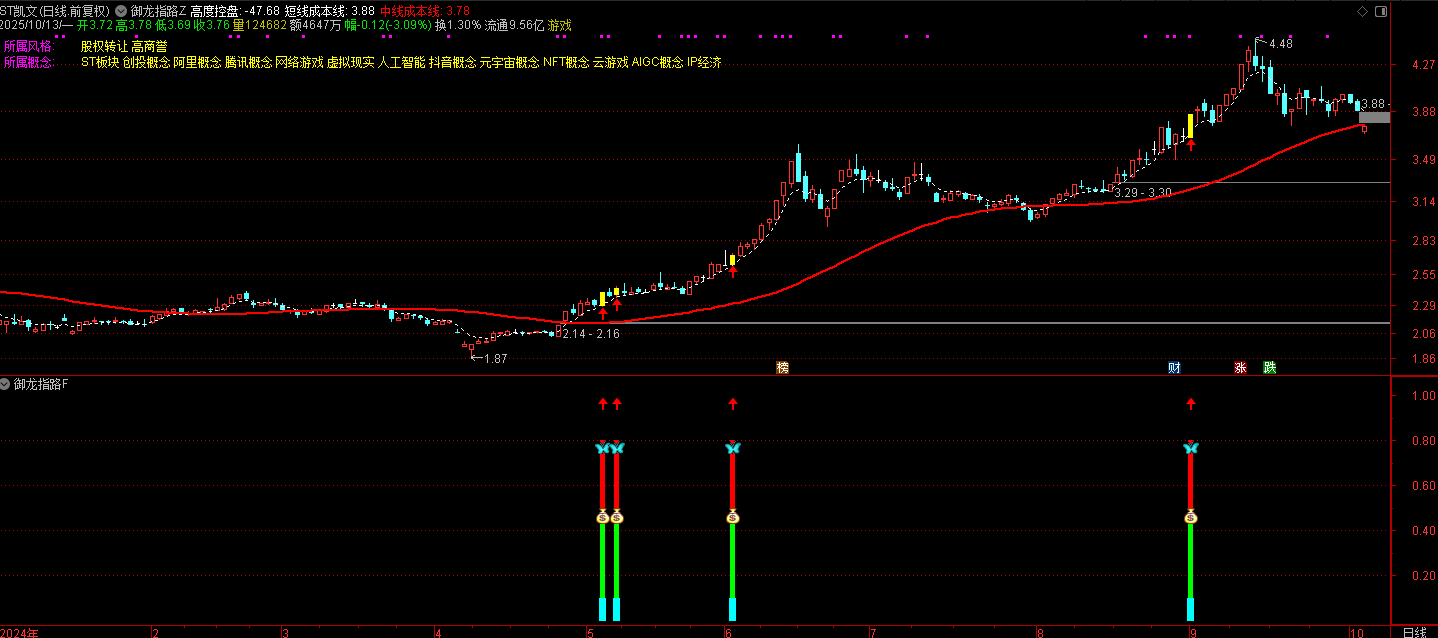Click the 榜 event marker icon
This screenshot has height=638, width=1438.
782,368
